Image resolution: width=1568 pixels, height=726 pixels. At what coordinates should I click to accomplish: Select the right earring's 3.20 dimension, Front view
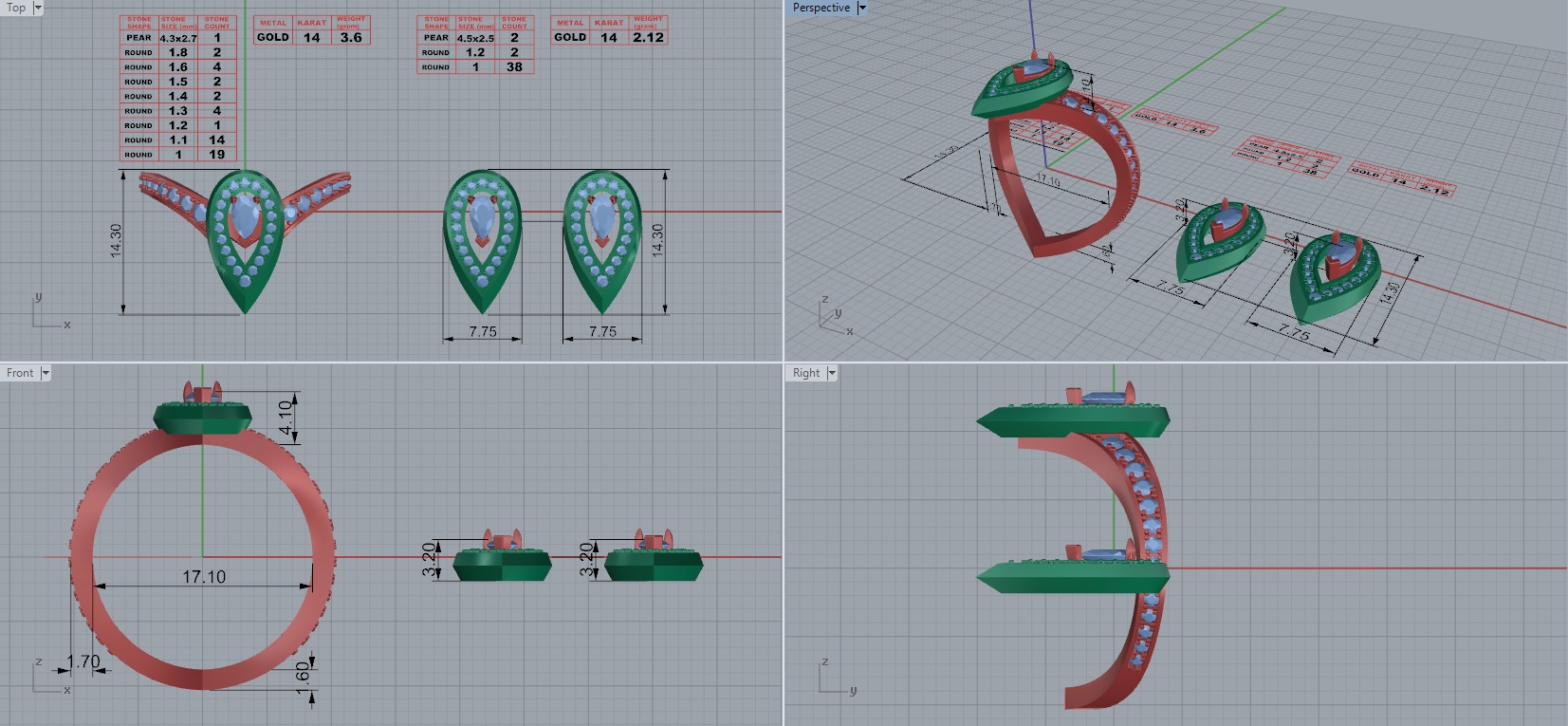tap(586, 559)
